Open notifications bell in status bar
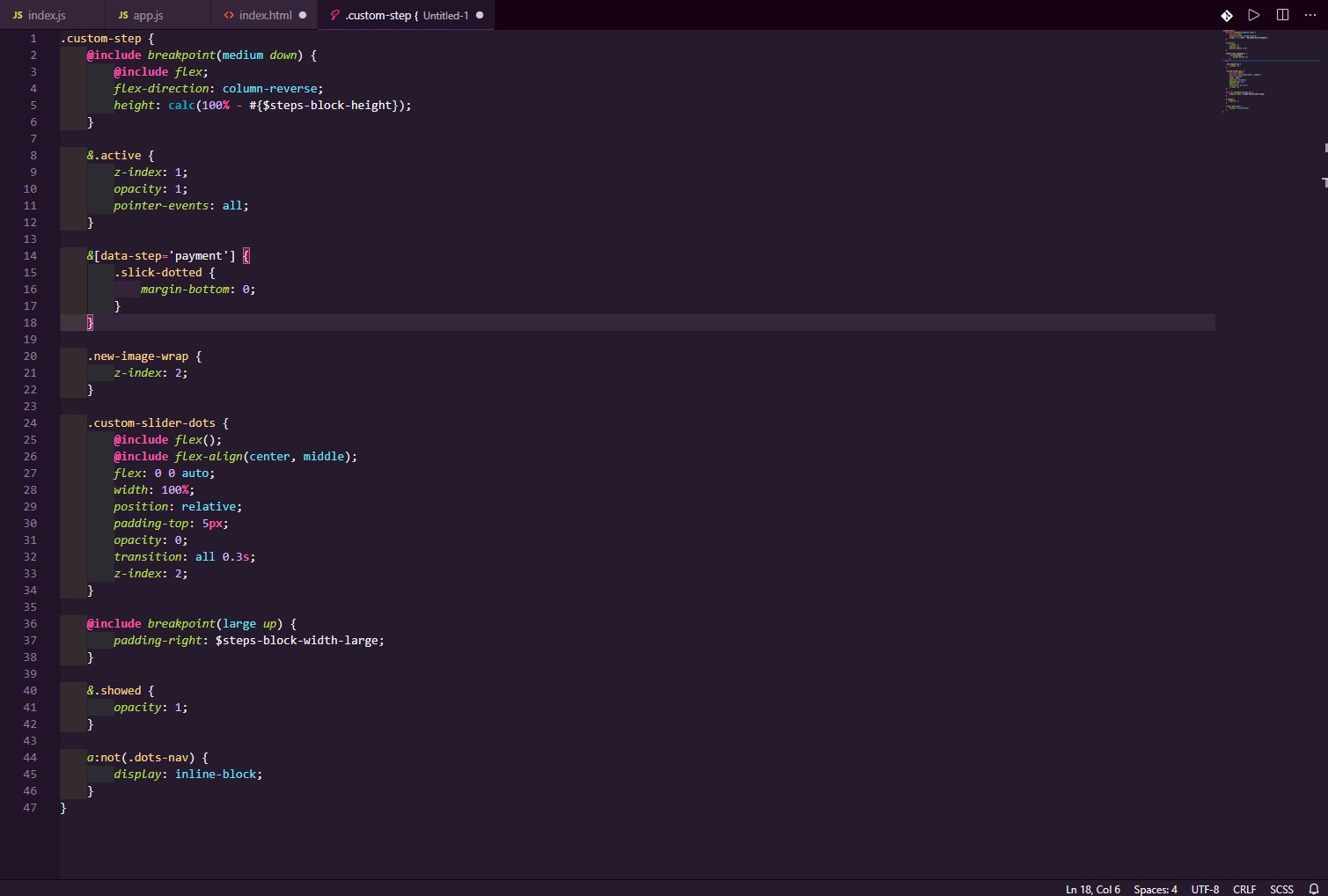Viewport: 1328px width, 896px height. point(1314,889)
